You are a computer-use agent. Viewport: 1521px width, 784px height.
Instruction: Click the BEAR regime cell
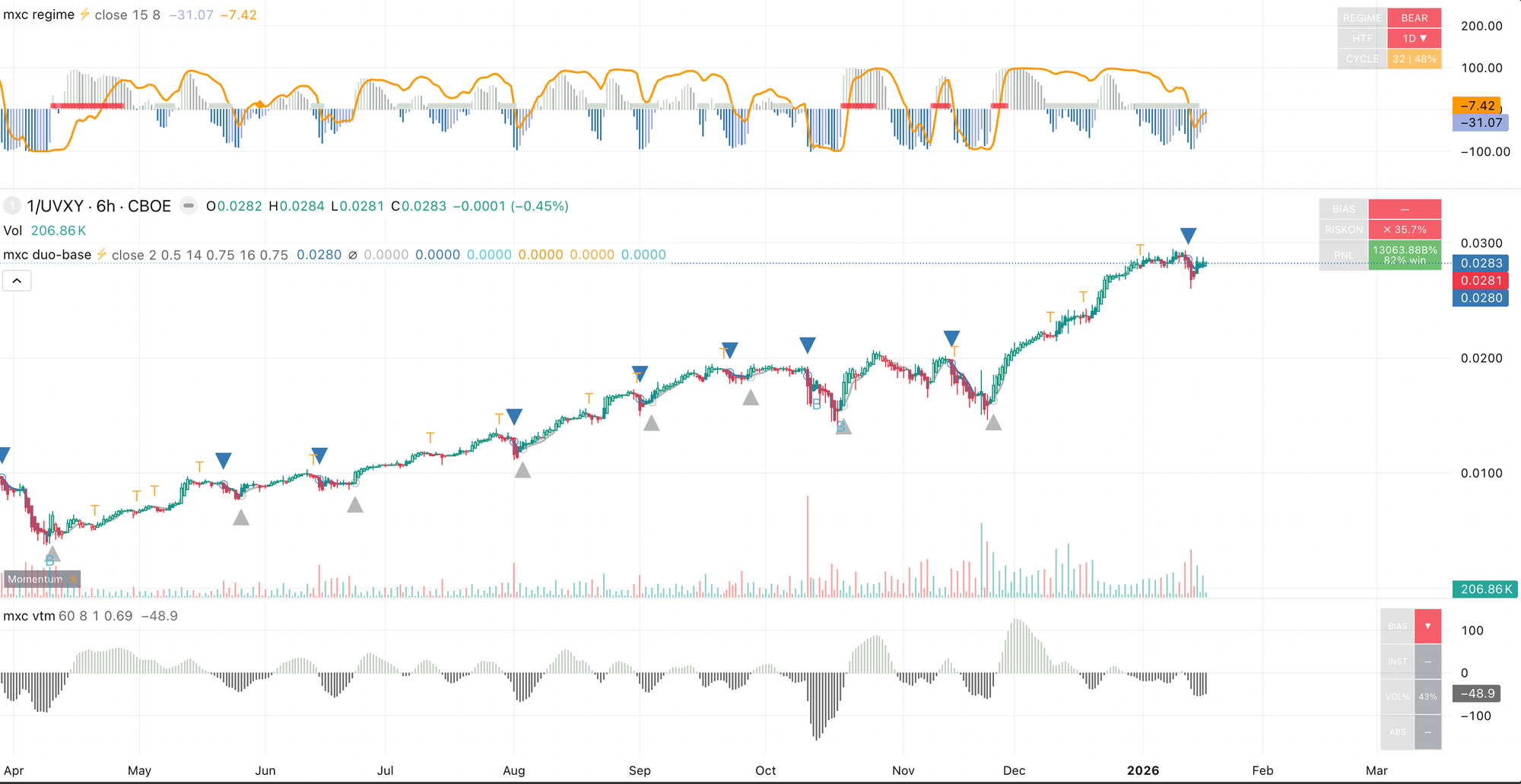click(1414, 17)
